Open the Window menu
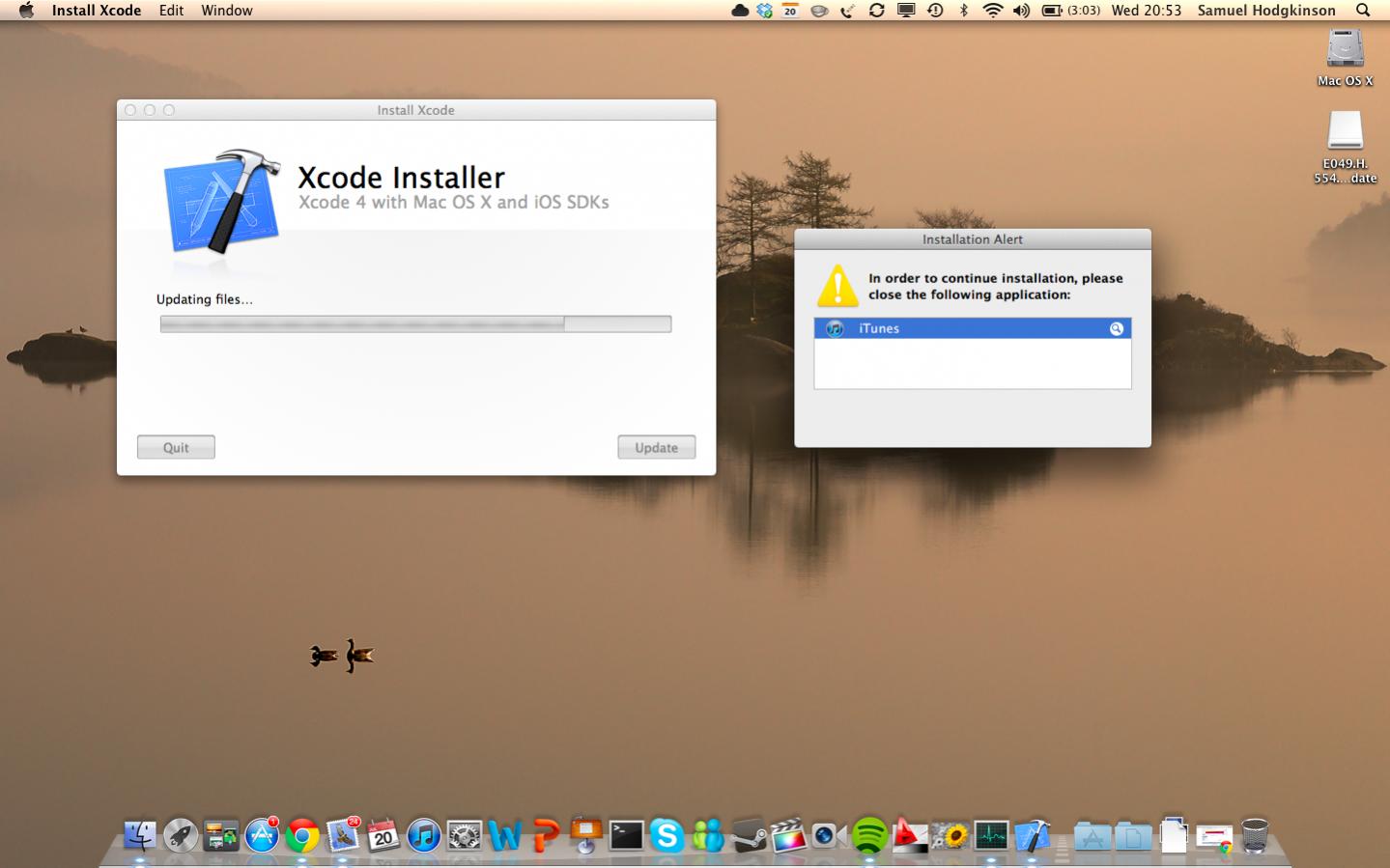1390x868 pixels. point(227,11)
